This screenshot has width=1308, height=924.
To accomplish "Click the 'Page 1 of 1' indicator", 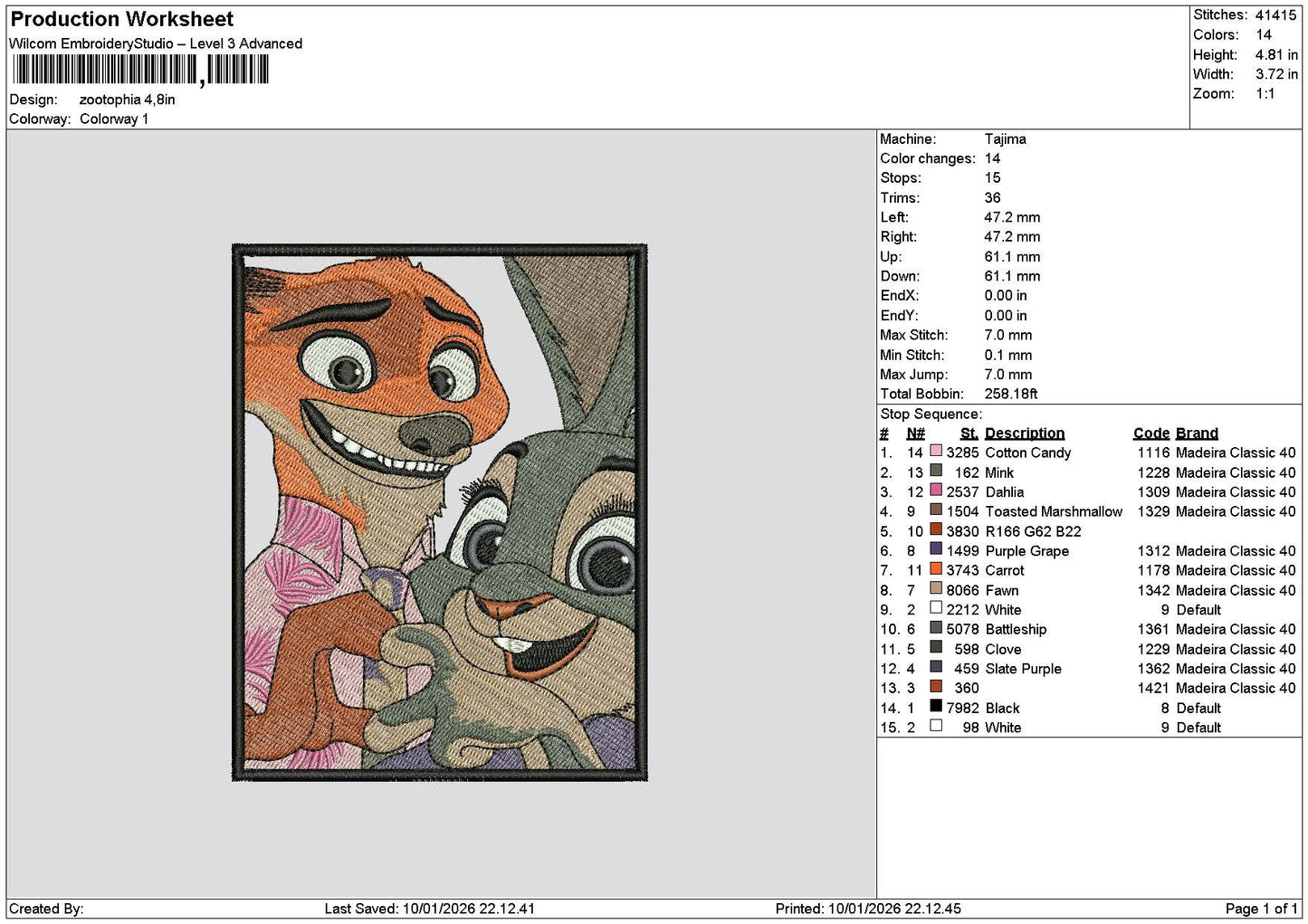I will (1262, 909).
